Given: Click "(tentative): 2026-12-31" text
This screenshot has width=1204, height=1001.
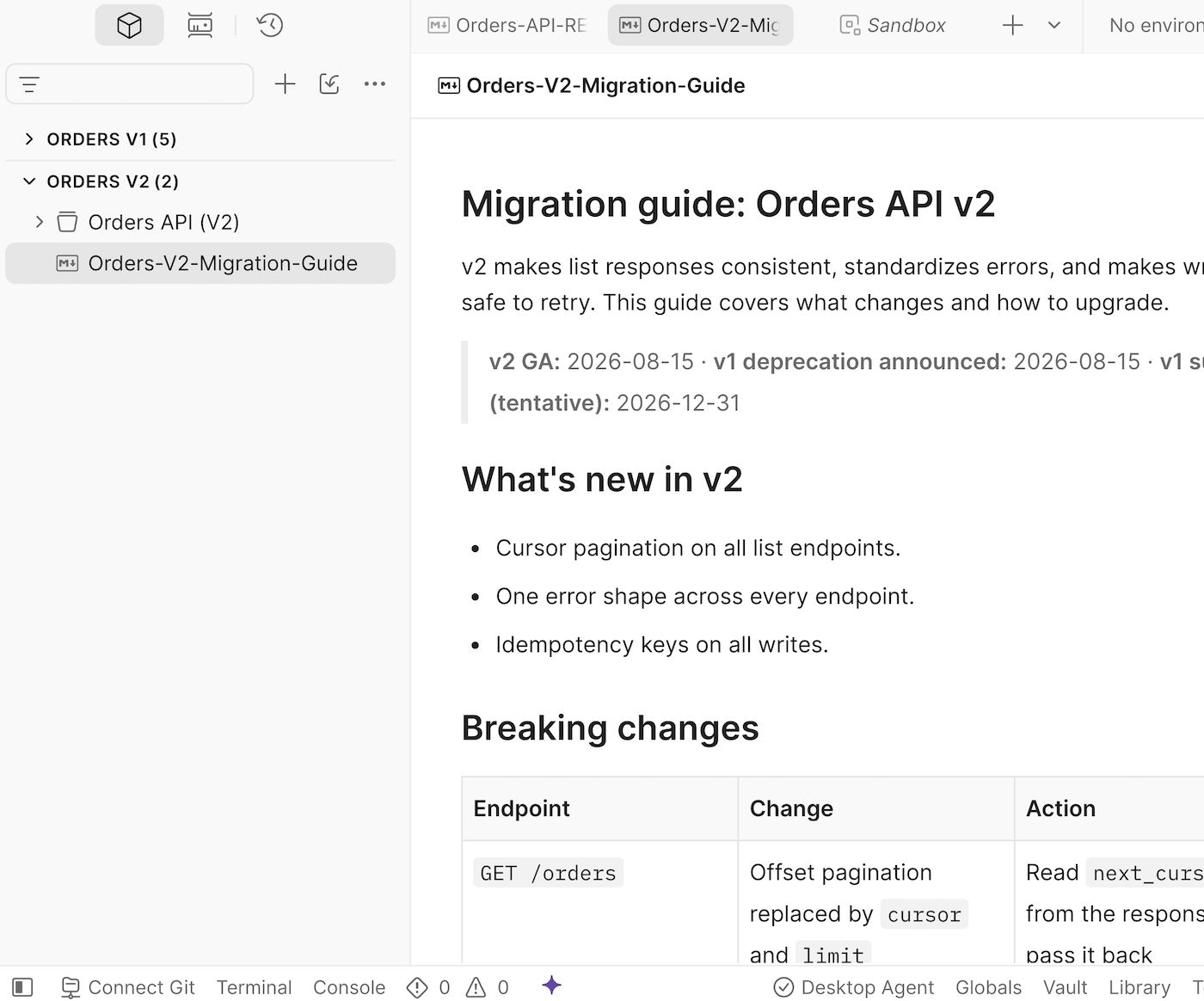Looking at the screenshot, I should pyautogui.click(x=615, y=402).
